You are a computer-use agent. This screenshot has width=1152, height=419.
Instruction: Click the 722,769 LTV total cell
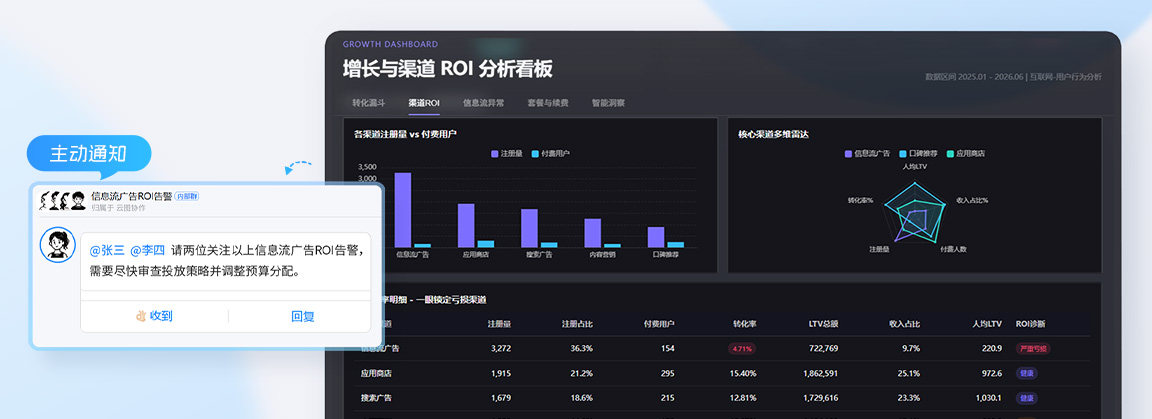(x=824, y=348)
